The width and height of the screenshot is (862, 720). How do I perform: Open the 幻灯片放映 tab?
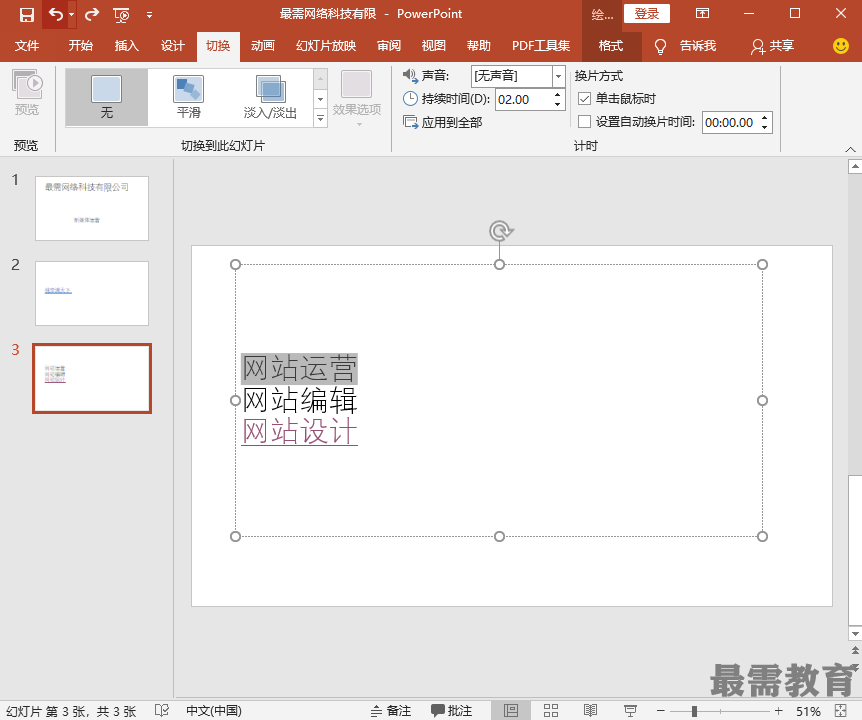pyautogui.click(x=326, y=46)
